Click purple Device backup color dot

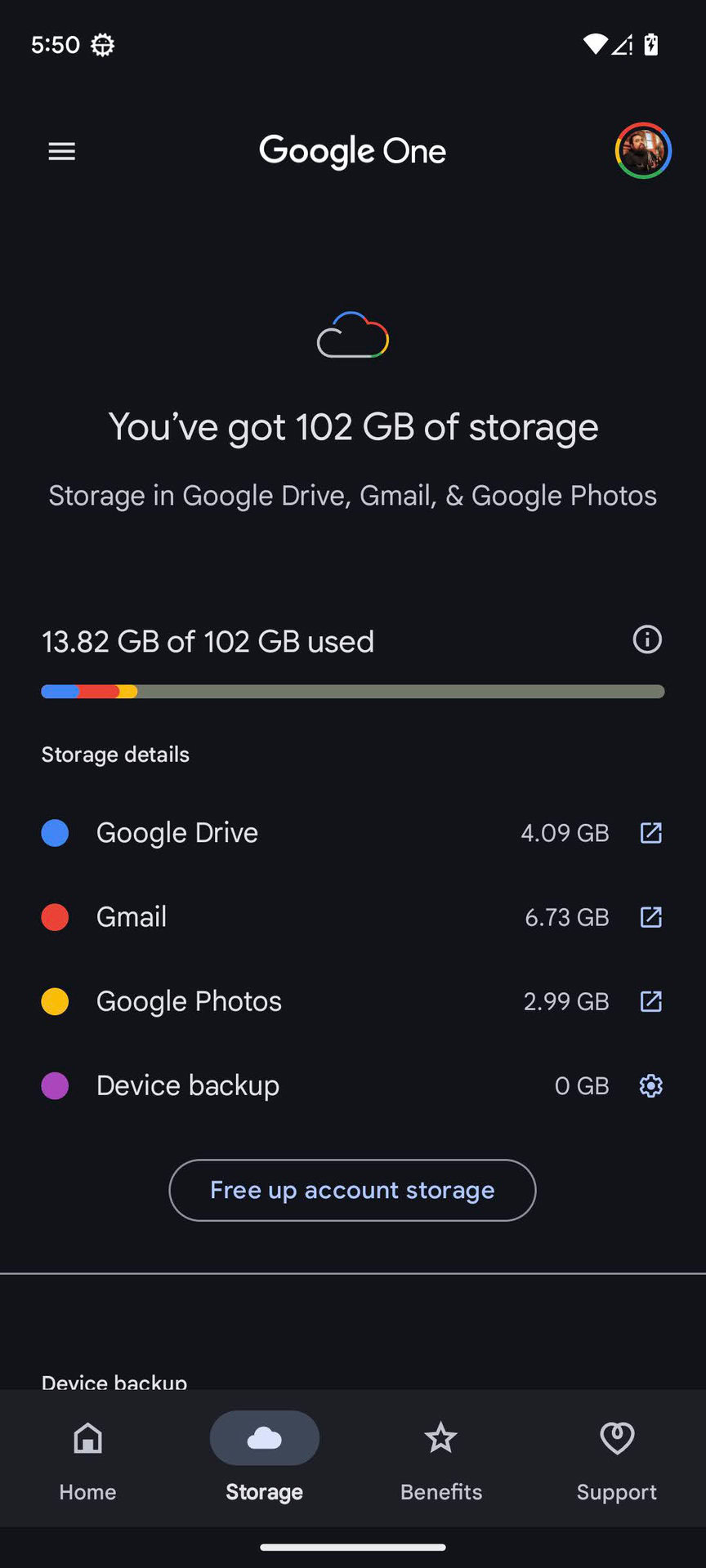pyautogui.click(x=55, y=1085)
